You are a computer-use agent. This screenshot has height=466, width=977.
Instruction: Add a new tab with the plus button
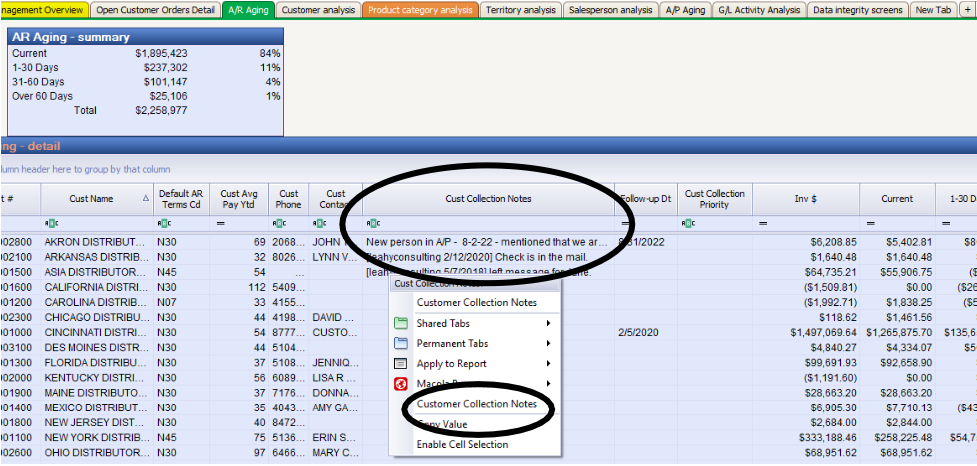967,9
